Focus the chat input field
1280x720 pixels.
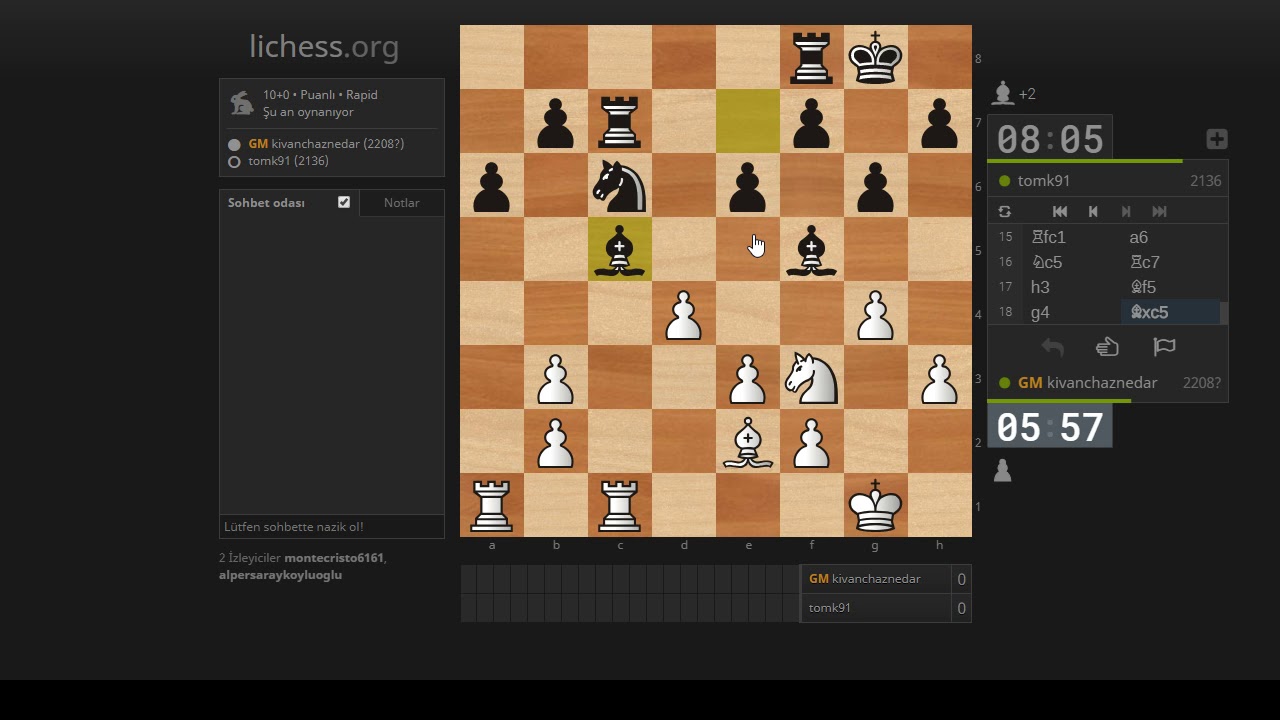[332, 527]
